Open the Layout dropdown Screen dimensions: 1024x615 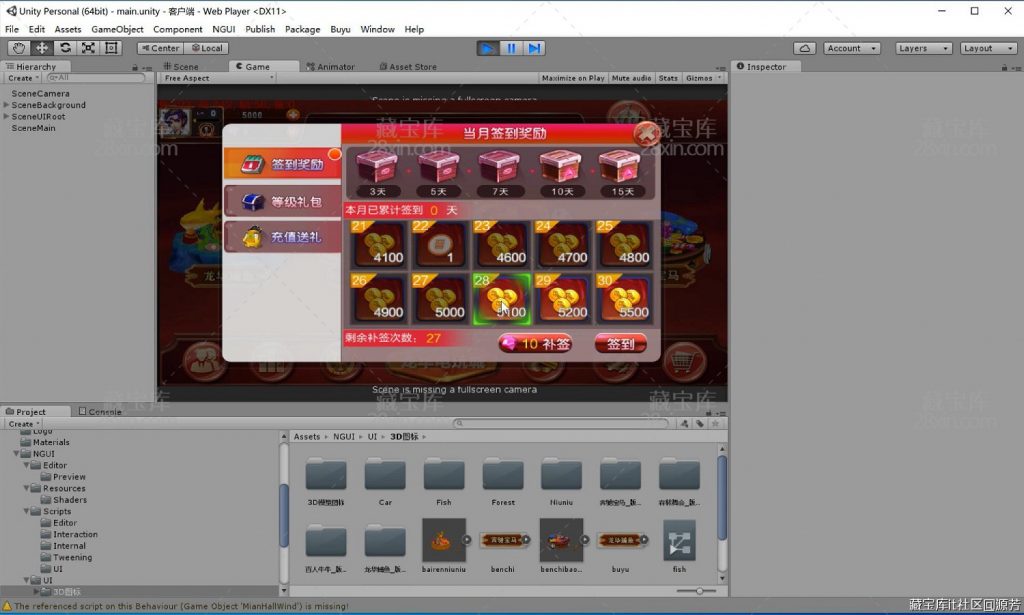point(986,47)
